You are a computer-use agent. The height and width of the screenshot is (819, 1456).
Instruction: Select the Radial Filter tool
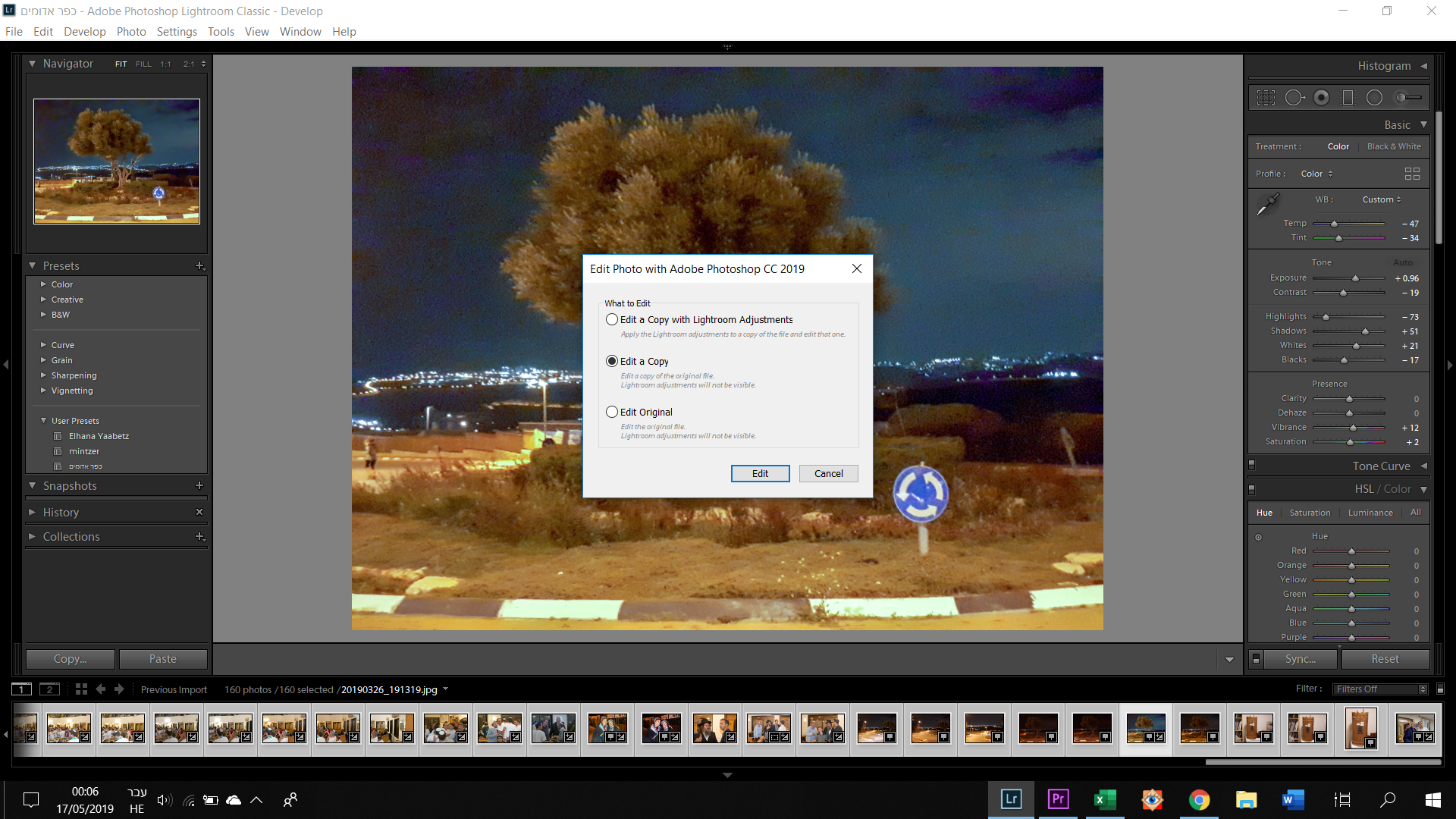pos(1374,98)
